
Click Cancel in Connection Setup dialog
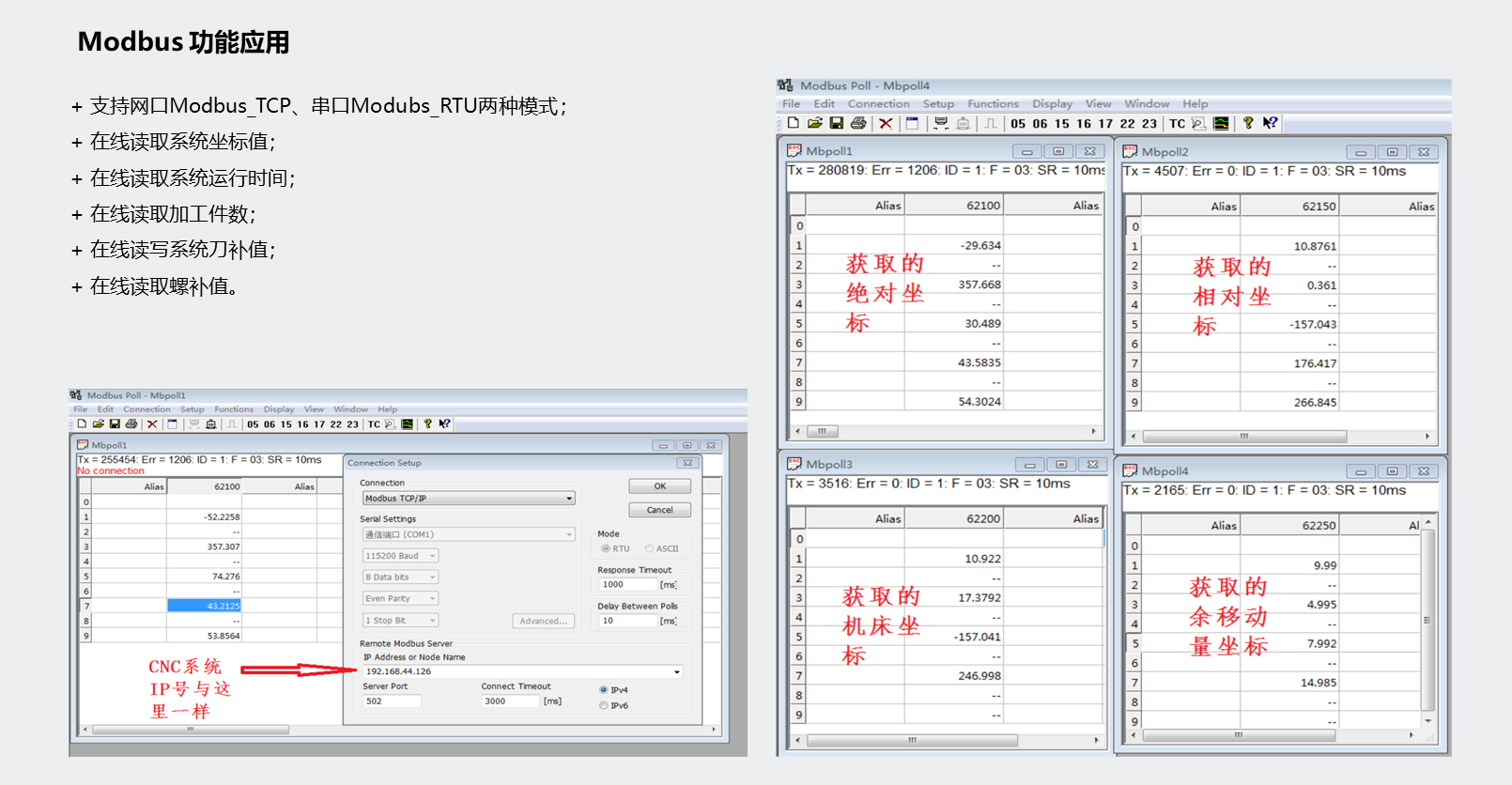click(659, 510)
